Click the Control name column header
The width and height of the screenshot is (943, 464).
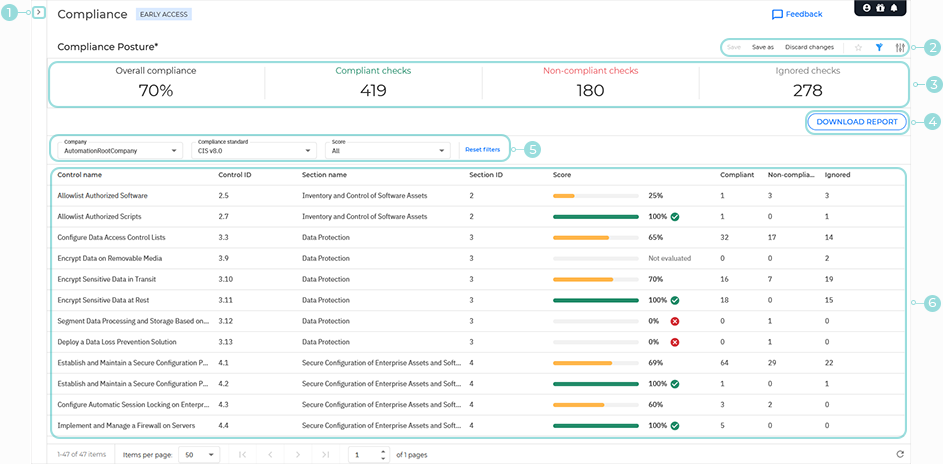pyautogui.click(x=79, y=175)
